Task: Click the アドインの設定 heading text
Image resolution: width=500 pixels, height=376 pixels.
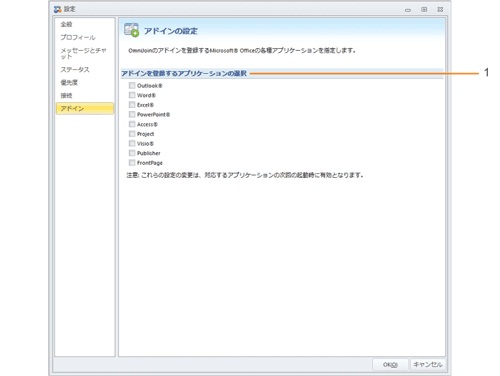Action: click(x=171, y=31)
